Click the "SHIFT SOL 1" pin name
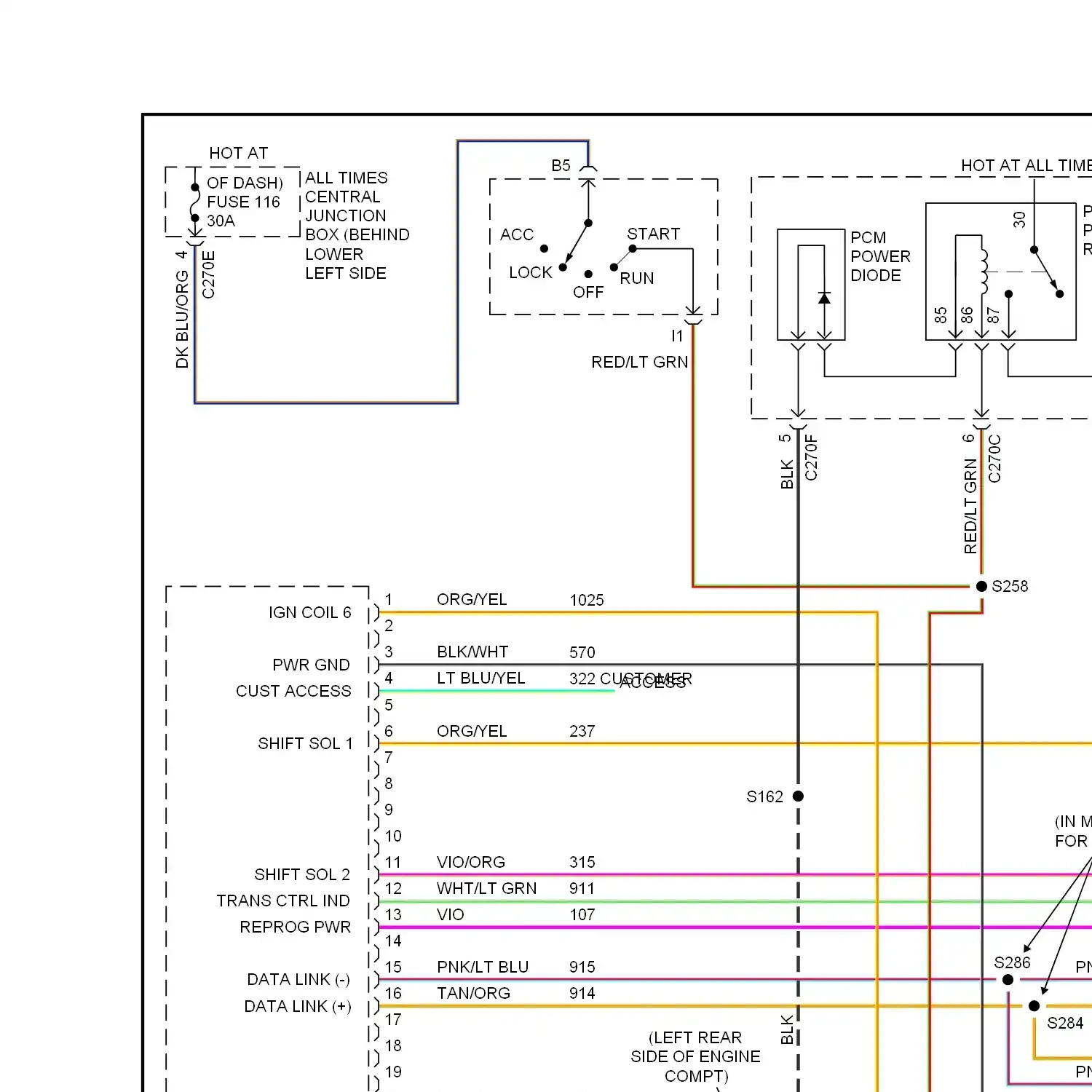Viewport: 1092px width, 1092px height. (305, 743)
